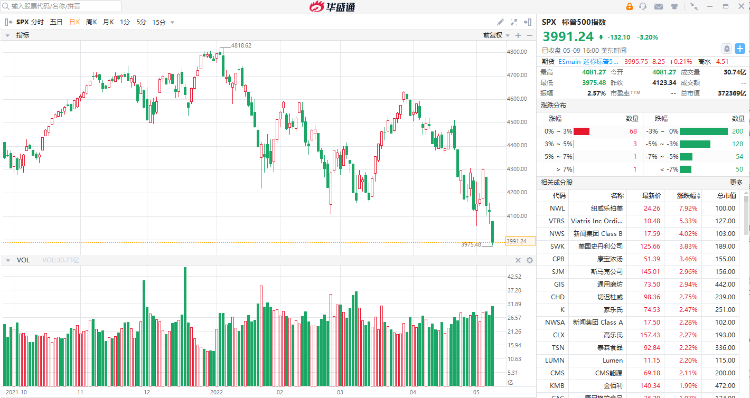Collapse the right side quote panel
The image size is (750, 398).
point(528,22)
